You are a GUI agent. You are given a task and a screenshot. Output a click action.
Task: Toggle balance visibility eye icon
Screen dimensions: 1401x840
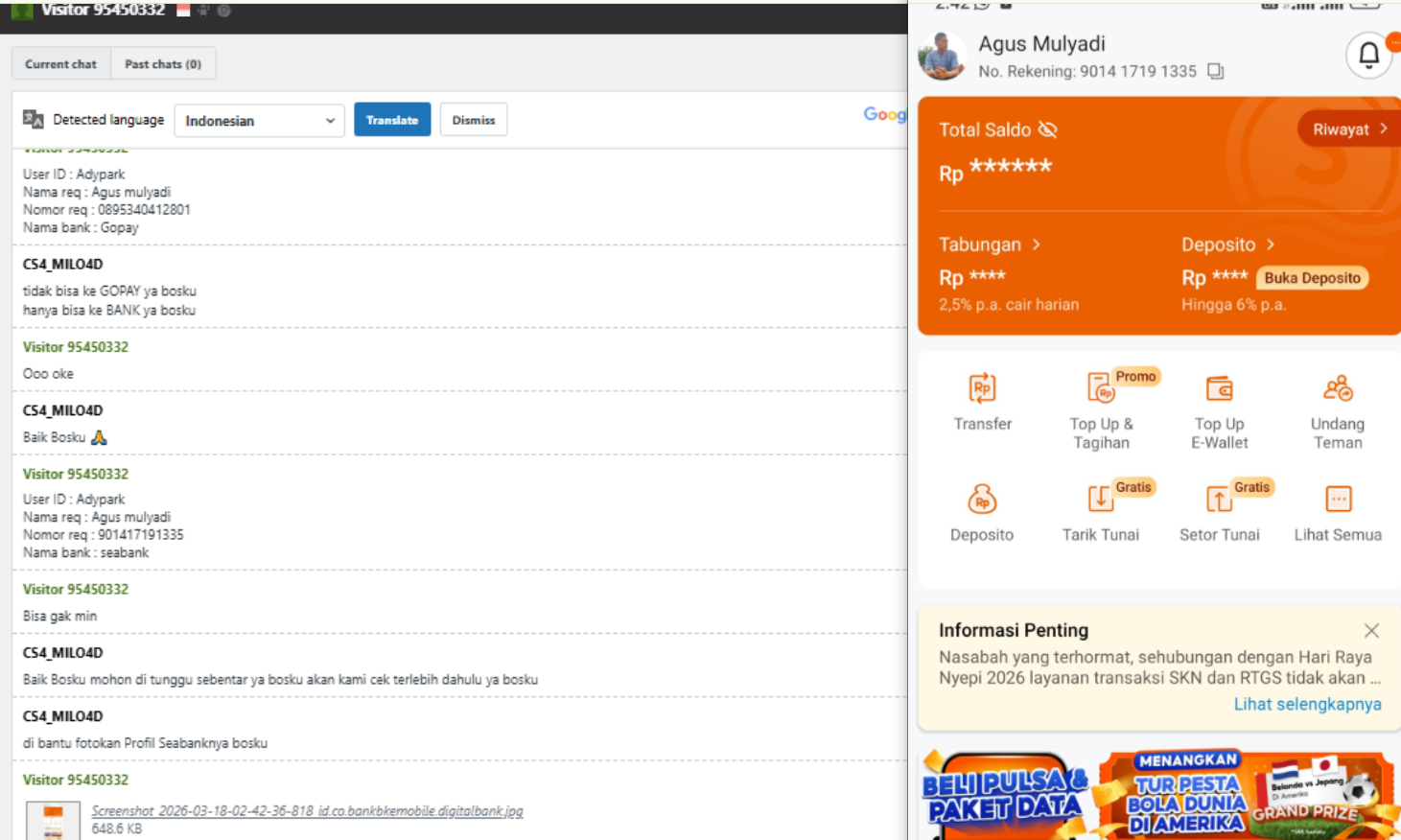coord(1048,129)
